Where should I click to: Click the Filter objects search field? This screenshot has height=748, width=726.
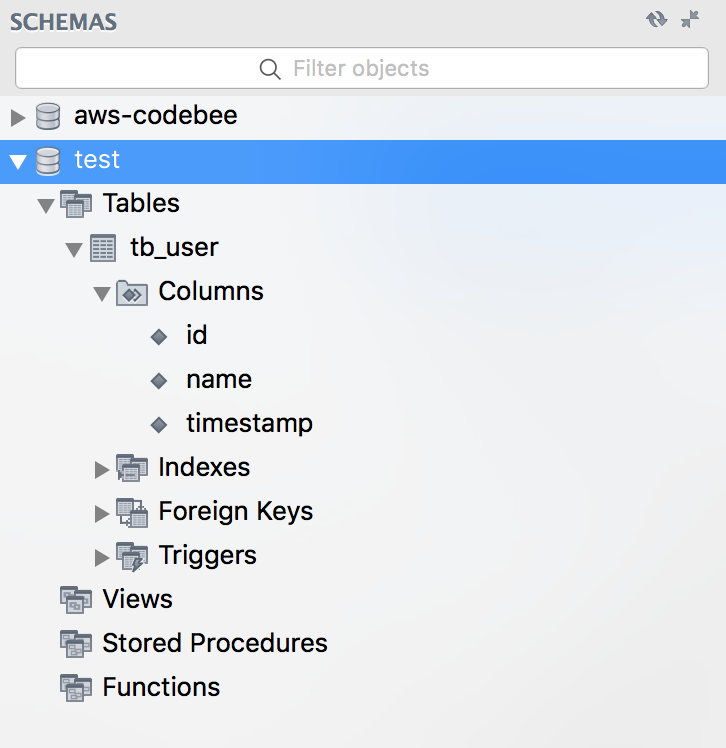[362, 69]
